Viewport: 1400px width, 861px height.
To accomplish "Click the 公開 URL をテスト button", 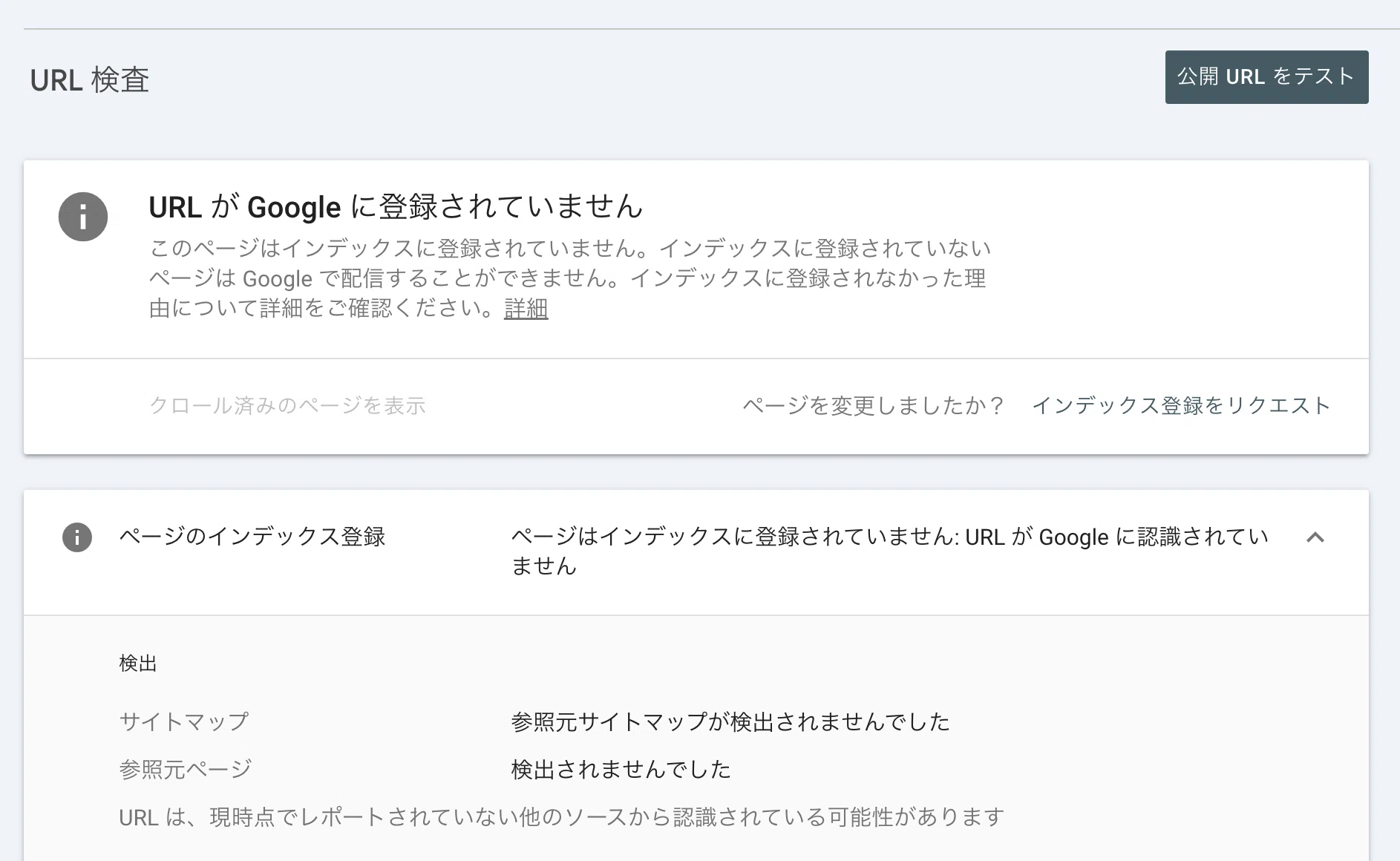I will click(x=1266, y=77).
